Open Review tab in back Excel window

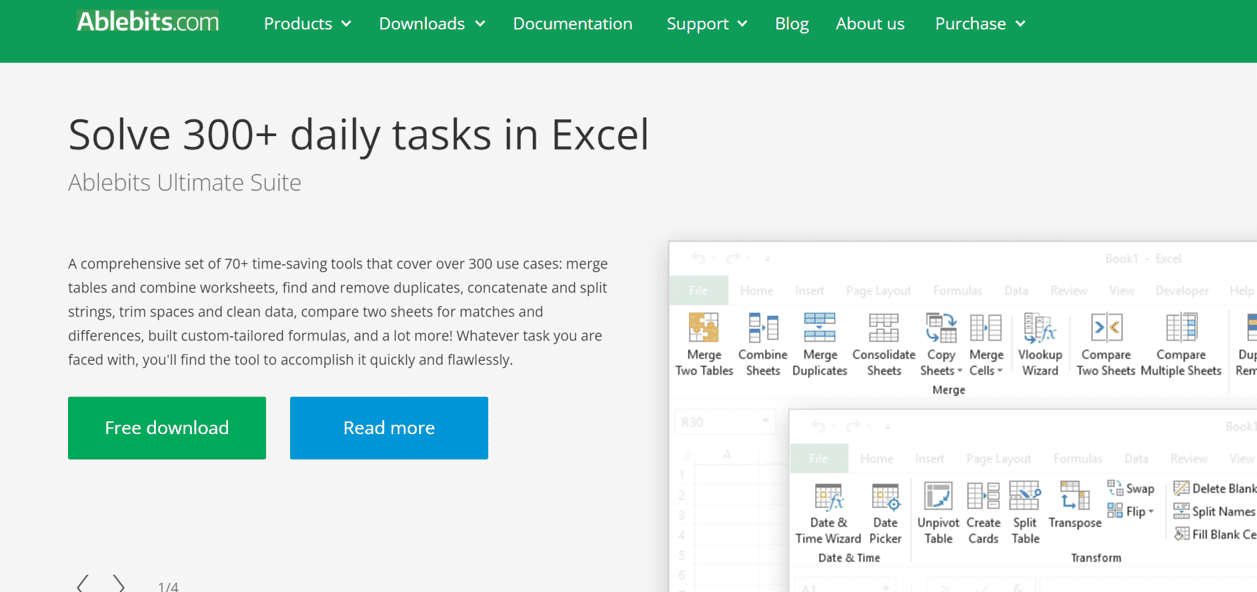(x=1068, y=290)
